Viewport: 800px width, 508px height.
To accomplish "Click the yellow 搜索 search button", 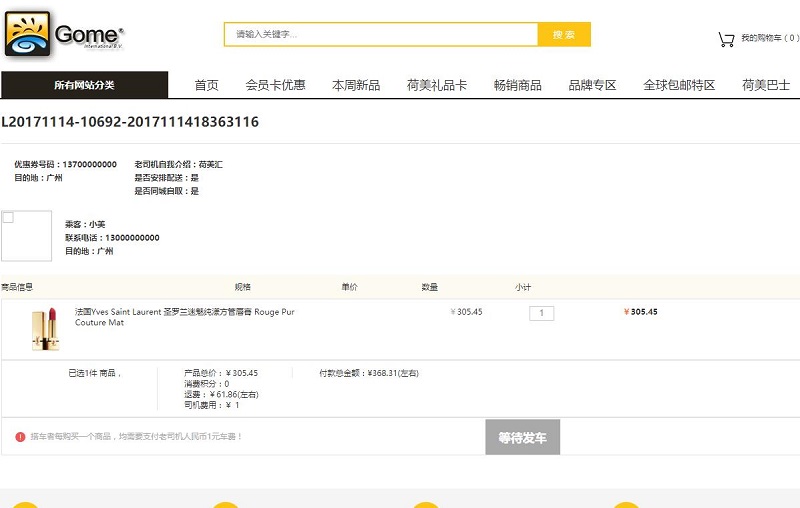I will pos(564,34).
